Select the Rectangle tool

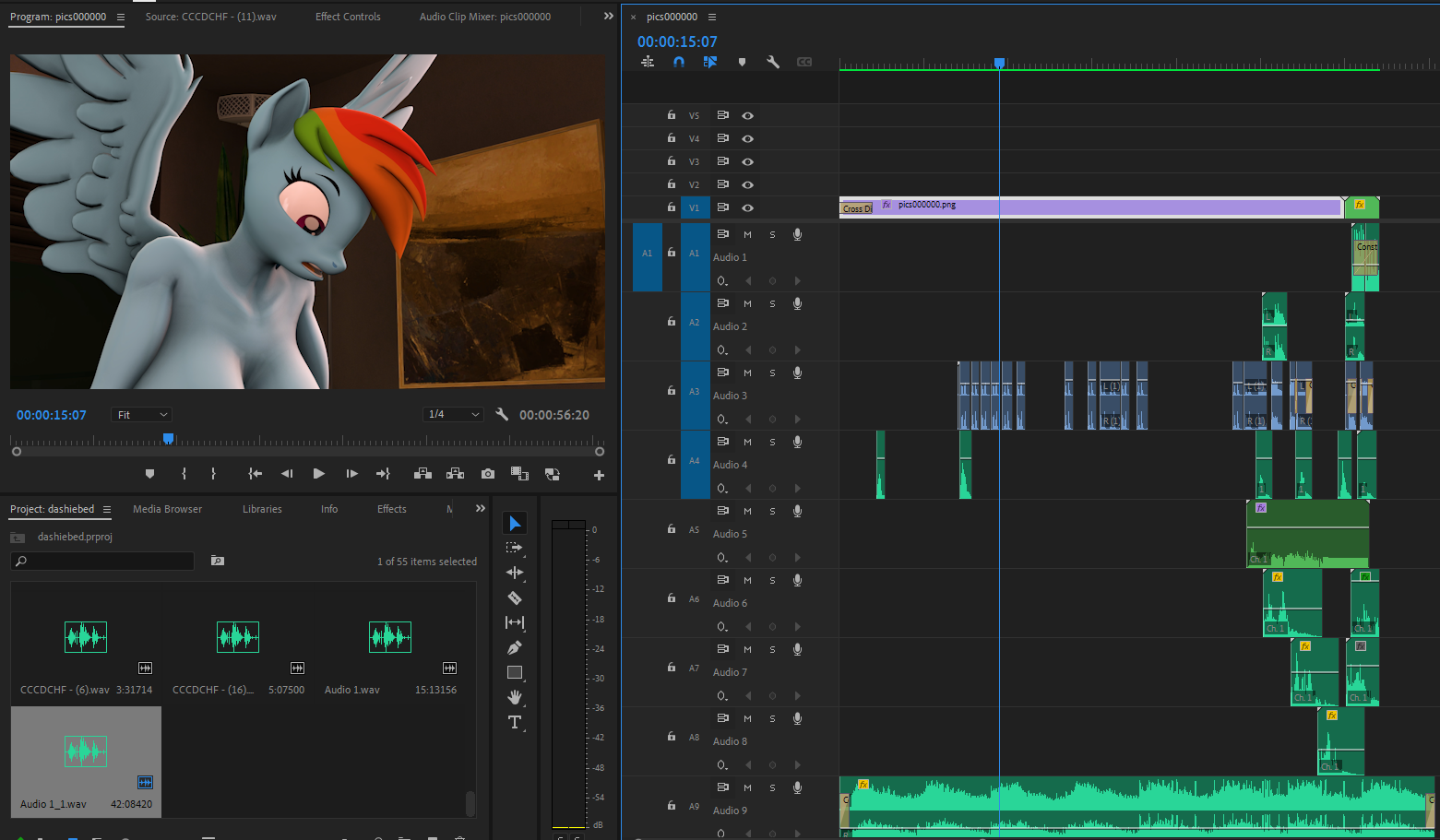[x=515, y=672]
